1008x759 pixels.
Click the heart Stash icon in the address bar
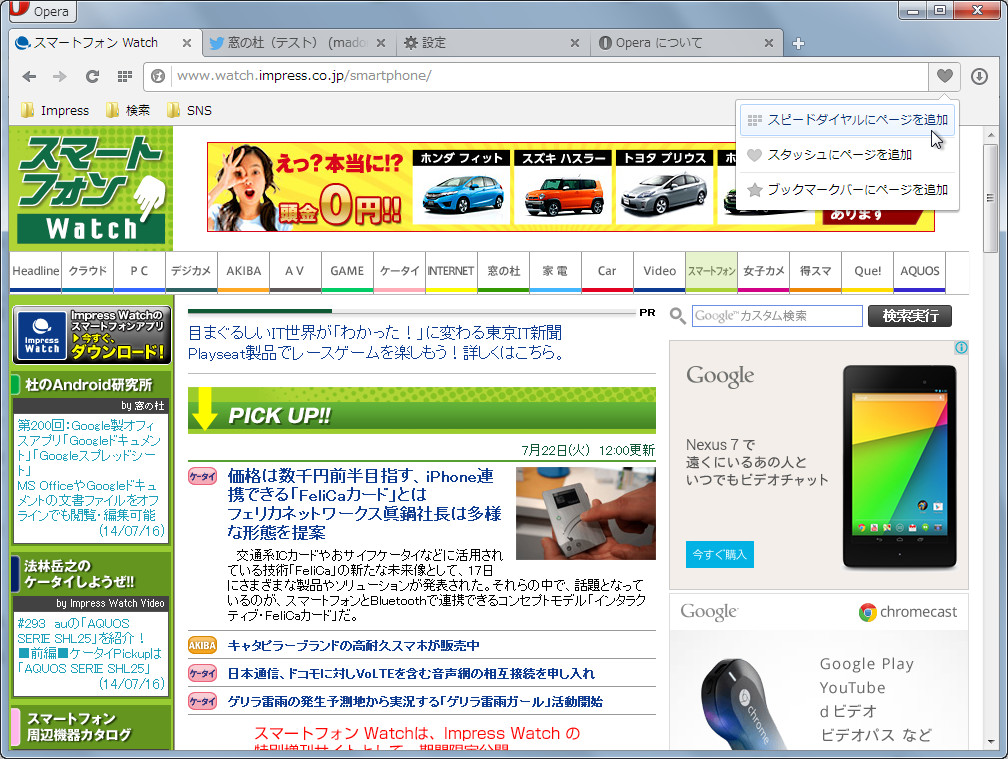click(946, 76)
